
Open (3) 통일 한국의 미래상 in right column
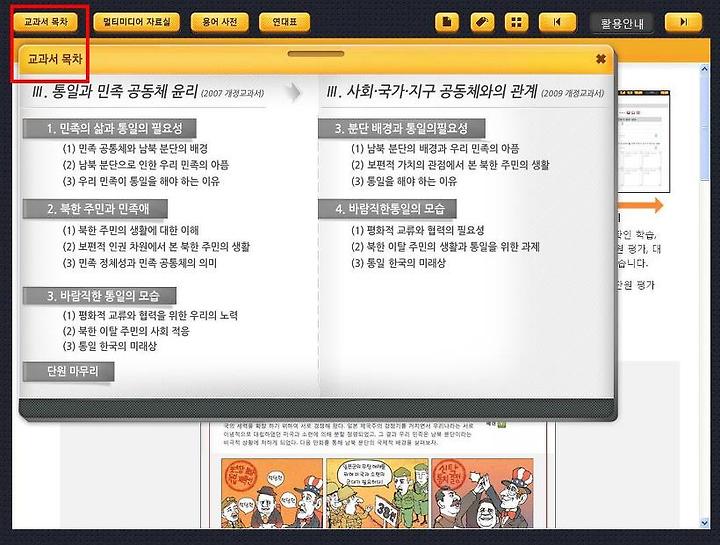pos(399,263)
